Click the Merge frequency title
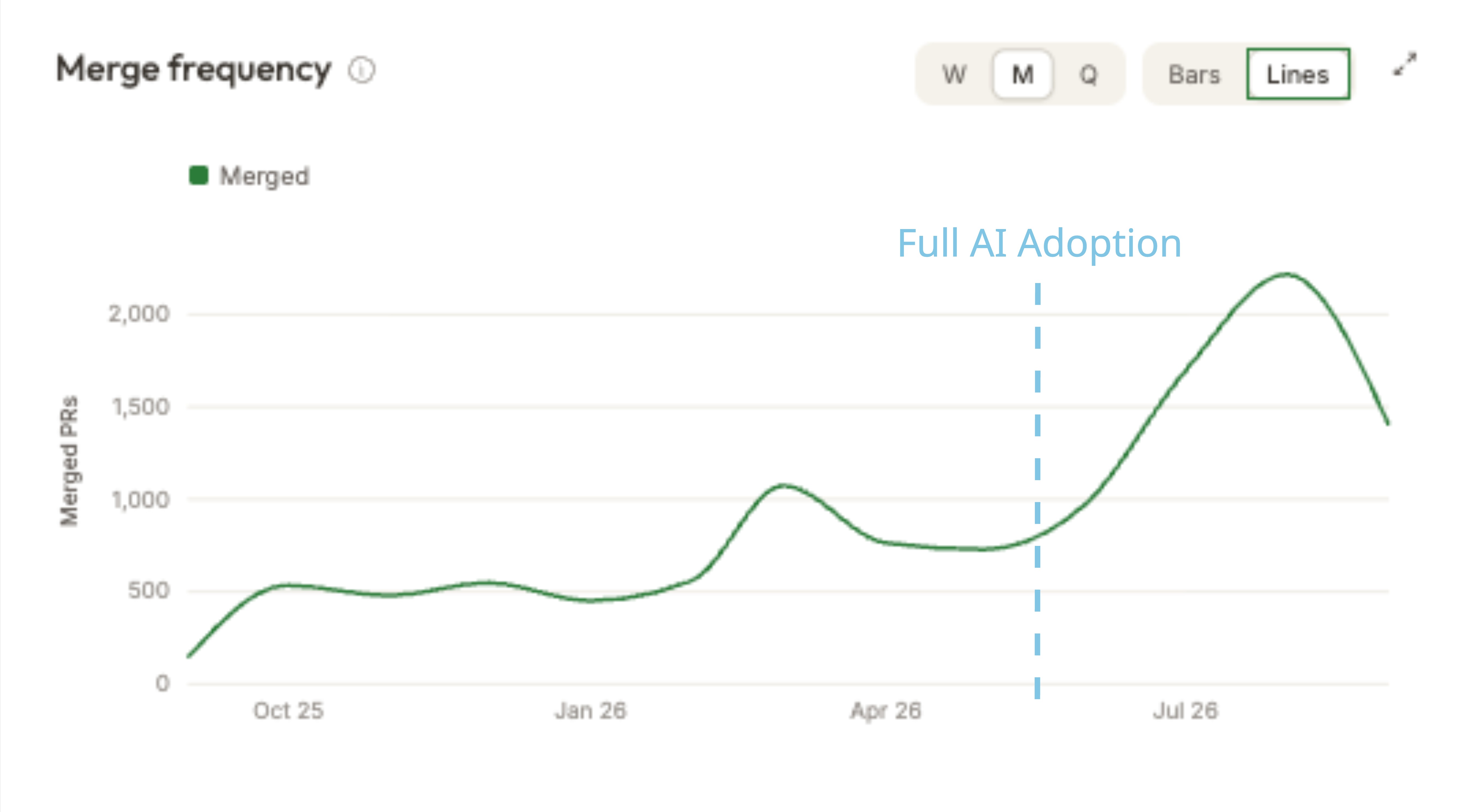The width and height of the screenshot is (1465, 812). click(193, 71)
